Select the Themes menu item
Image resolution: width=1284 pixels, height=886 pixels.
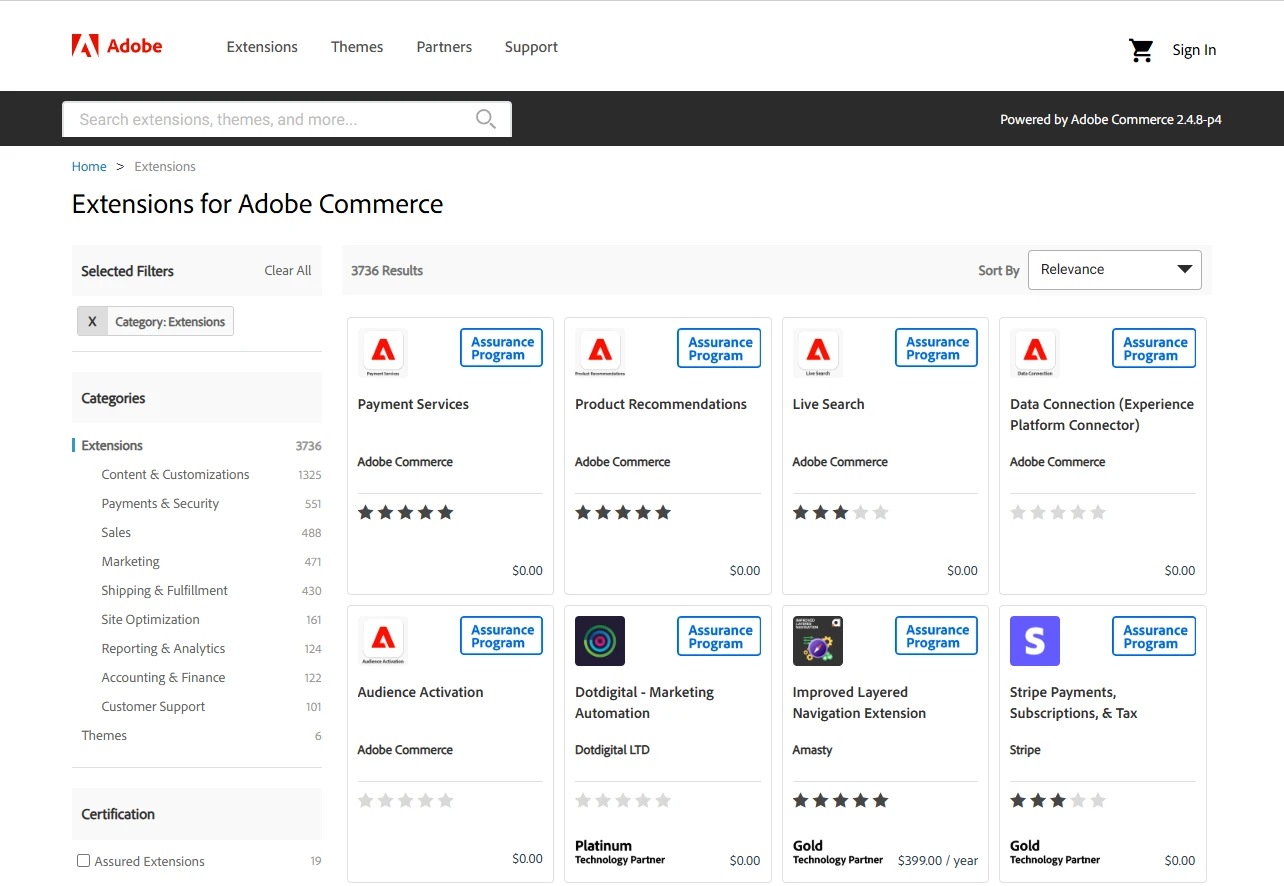click(357, 46)
